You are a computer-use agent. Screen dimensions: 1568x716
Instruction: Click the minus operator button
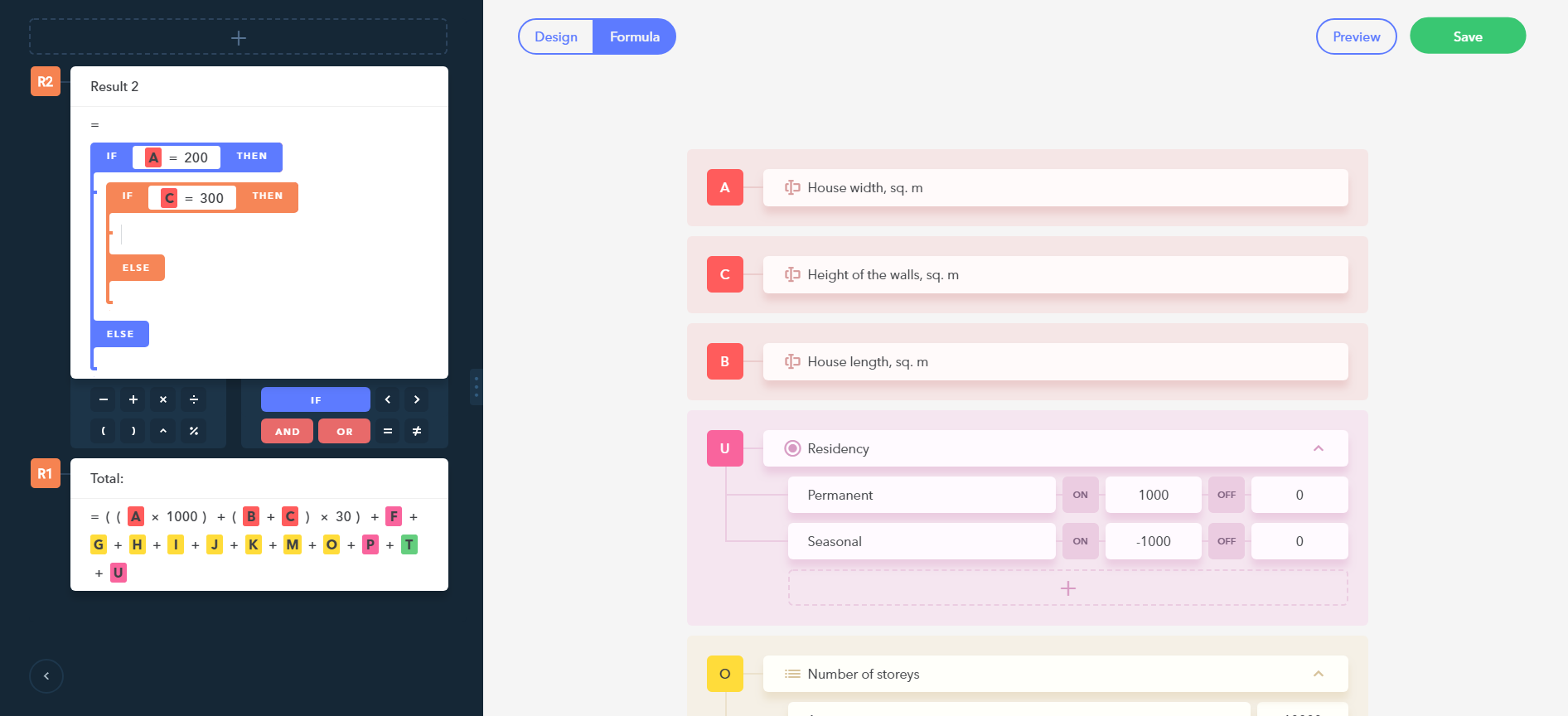click(104, 399)
